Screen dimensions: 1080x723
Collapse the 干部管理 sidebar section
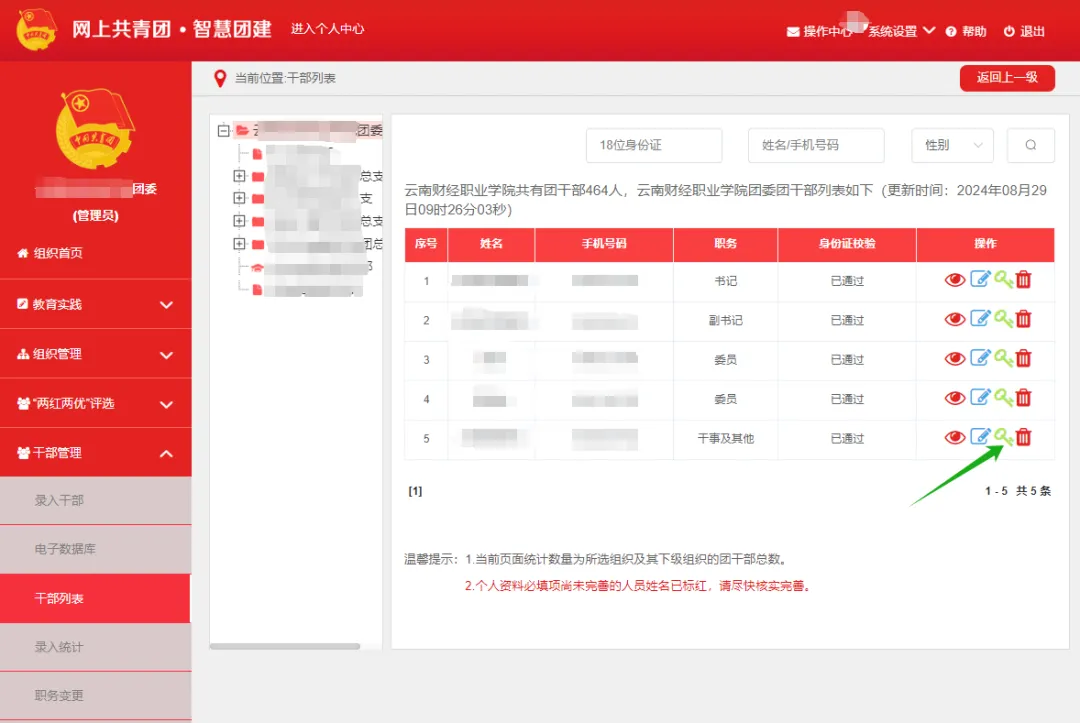(95, 452)
